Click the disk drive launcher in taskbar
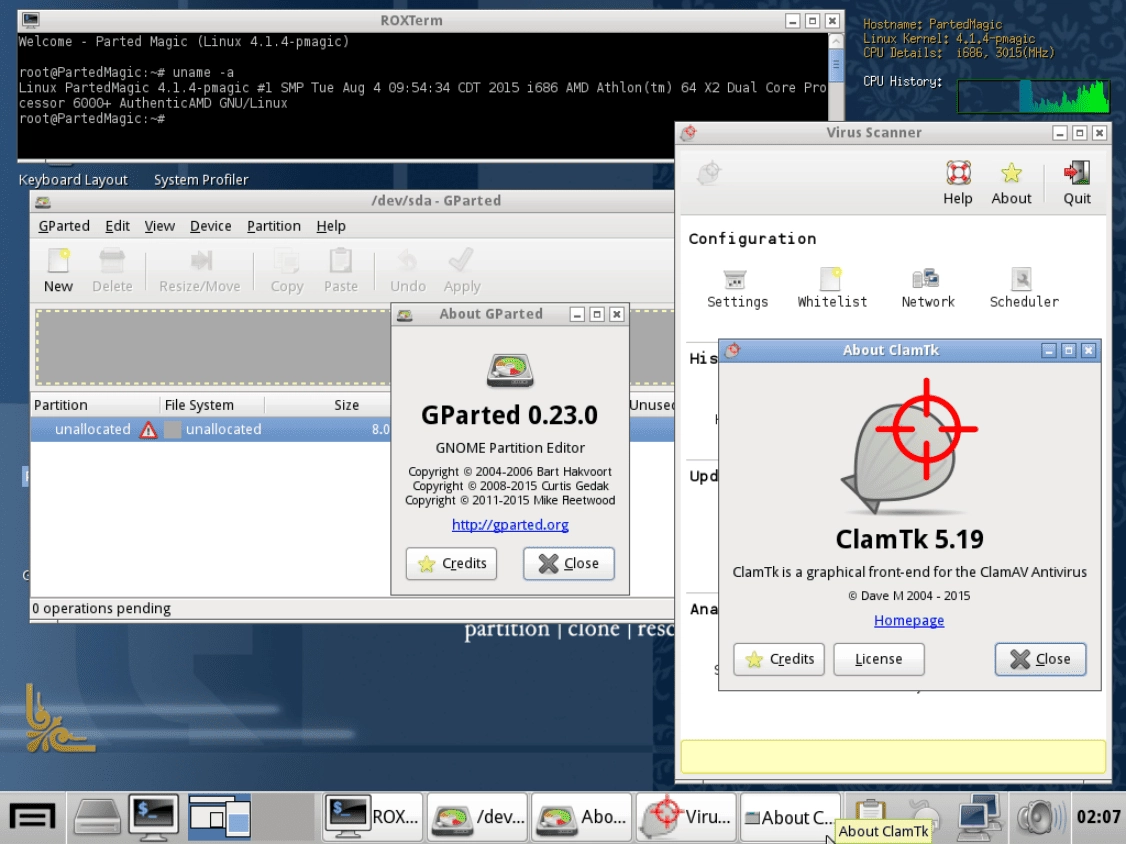This screenshot has width=1126, height=844. pos(97,817)
